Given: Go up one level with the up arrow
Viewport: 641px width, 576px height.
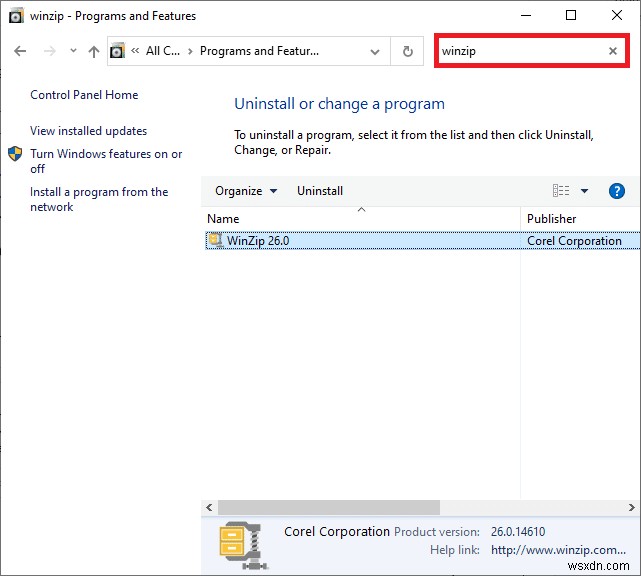Looking at the screenshot, I should (94, 51).
